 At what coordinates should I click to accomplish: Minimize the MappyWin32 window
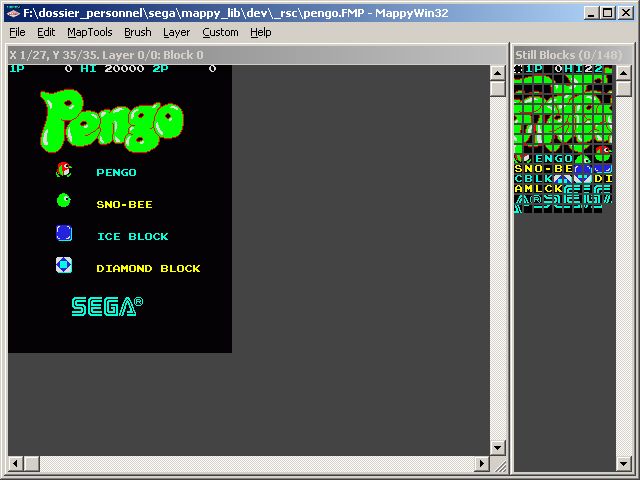(591, 13)
